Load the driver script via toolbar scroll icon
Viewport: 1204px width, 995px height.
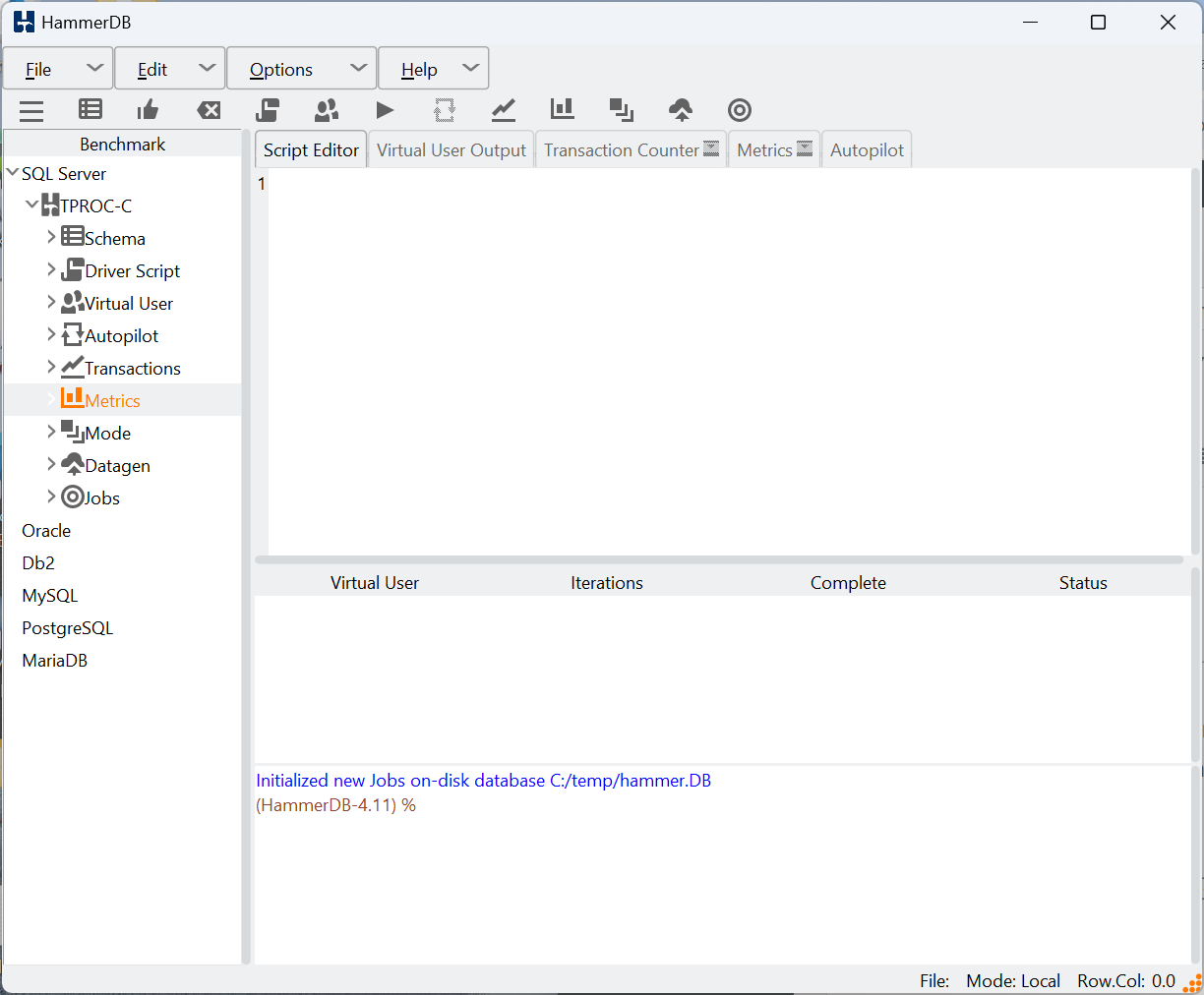(x=268, y=109)
